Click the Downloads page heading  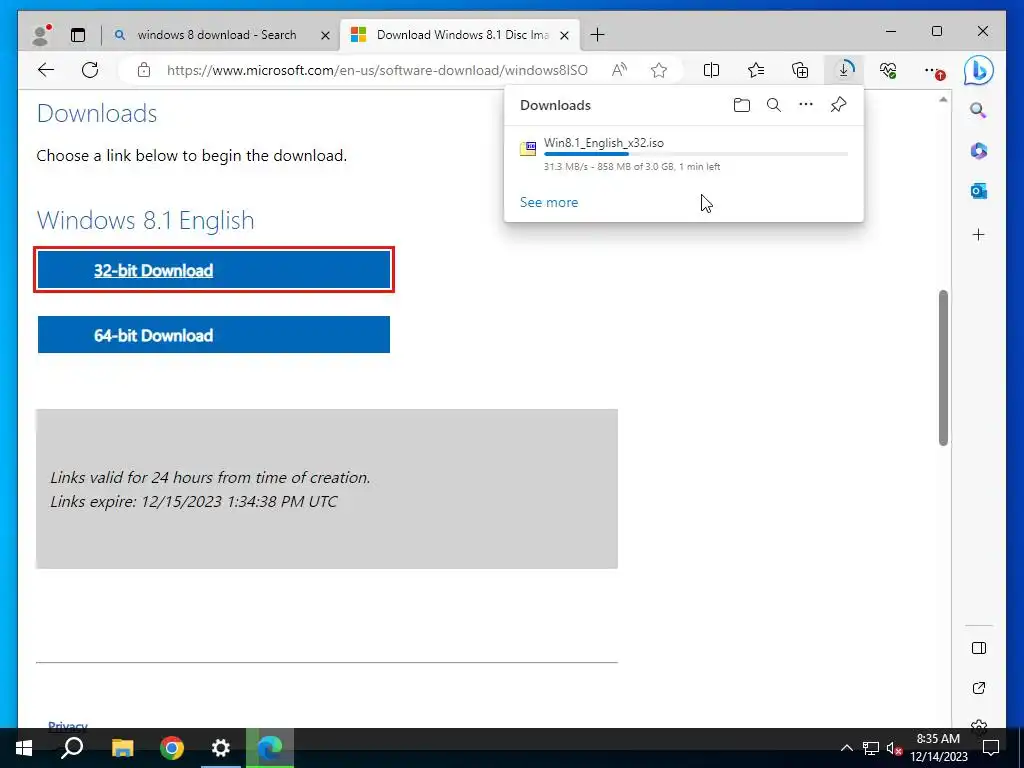click(97, 114)
